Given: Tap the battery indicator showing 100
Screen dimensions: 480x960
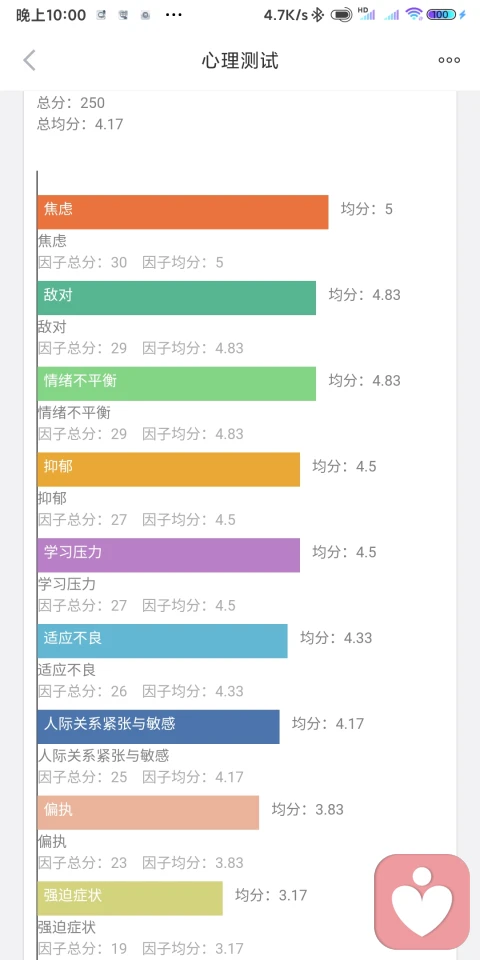Looking at the screenshot, I should 441,15.
